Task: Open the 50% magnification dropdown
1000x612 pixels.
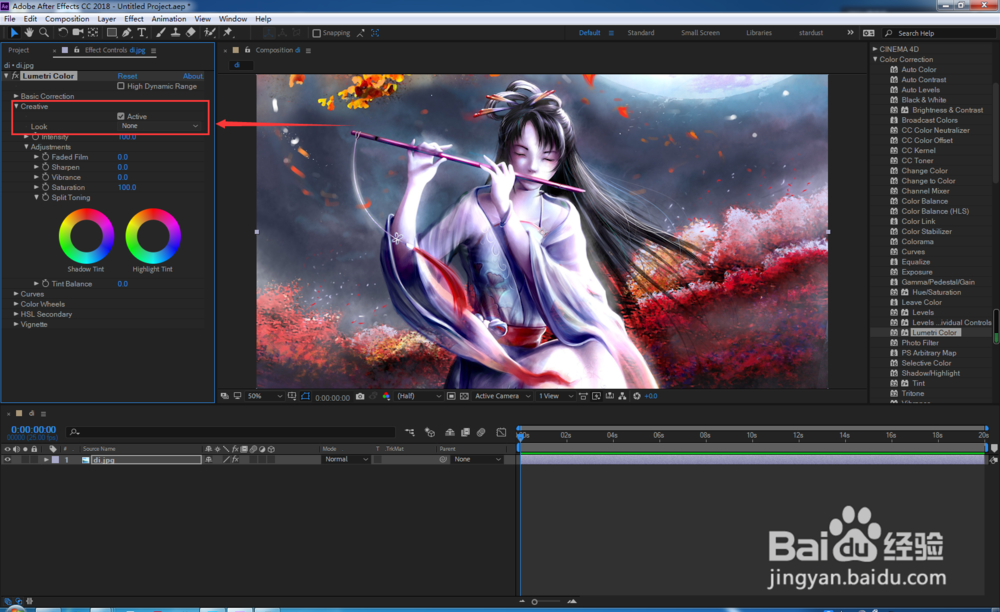Action: pos(265,397)
